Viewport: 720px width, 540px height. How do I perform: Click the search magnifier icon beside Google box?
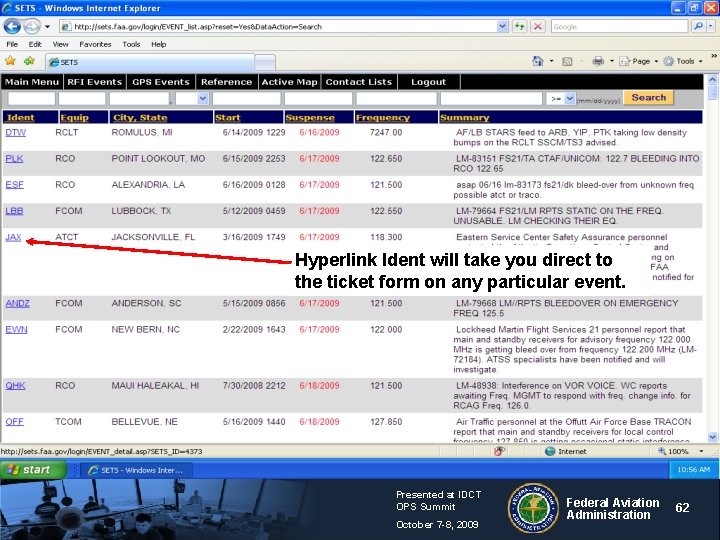(x=698, y=26)
